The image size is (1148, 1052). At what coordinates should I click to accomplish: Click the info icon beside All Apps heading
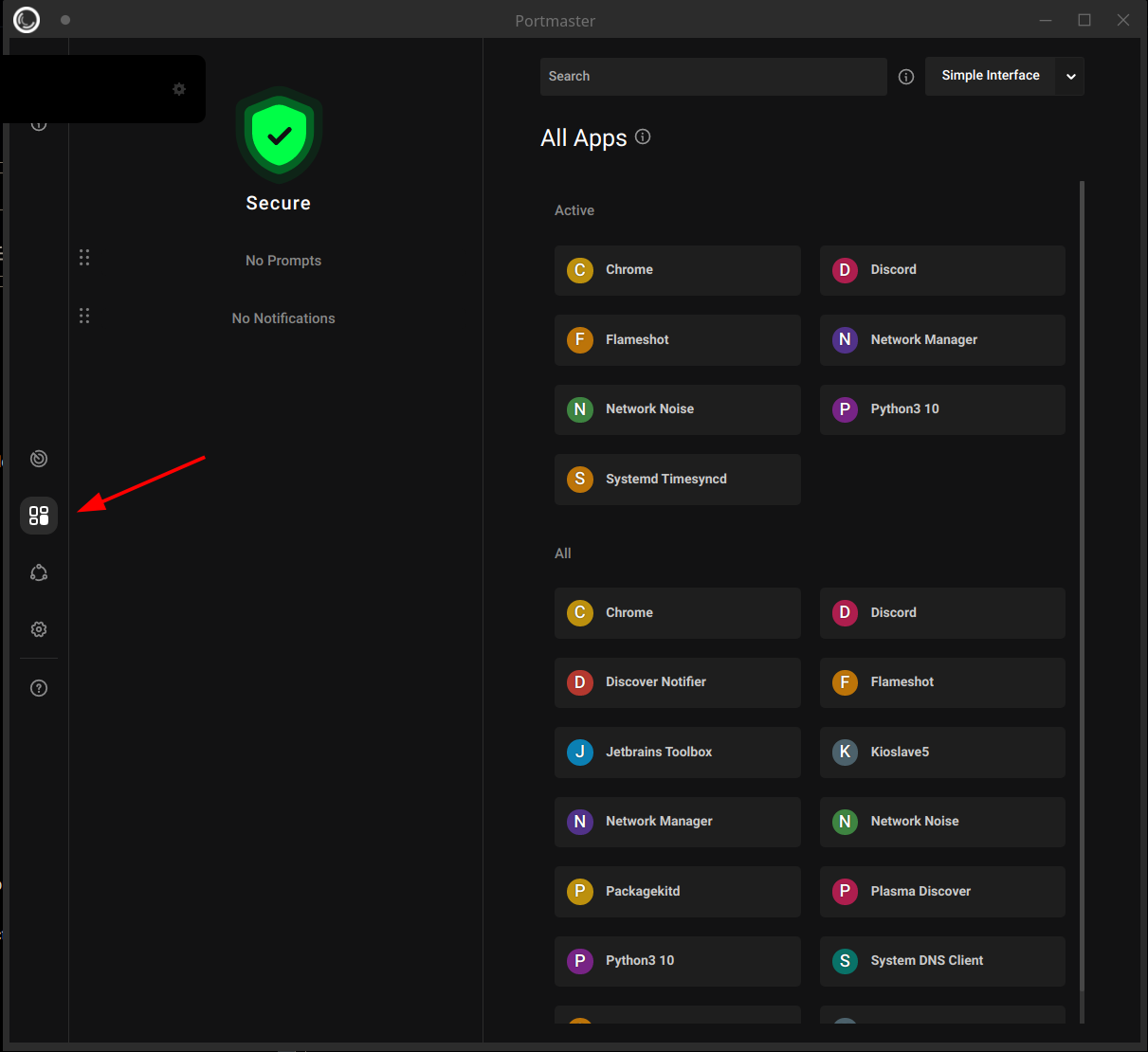(x=643, y=136)
